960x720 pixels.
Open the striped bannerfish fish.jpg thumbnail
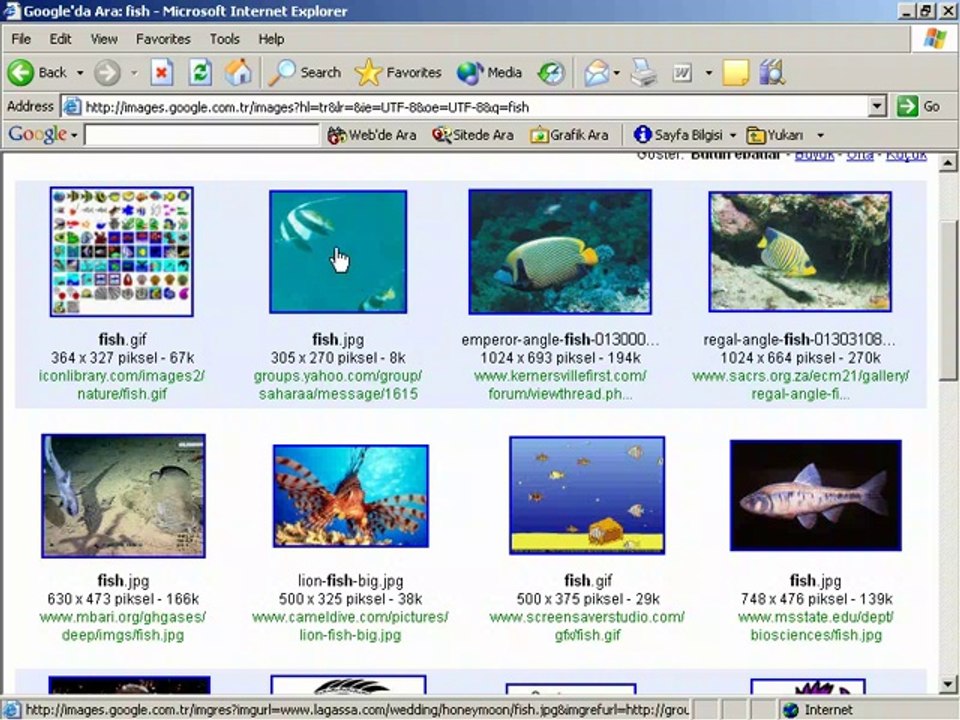338,252
